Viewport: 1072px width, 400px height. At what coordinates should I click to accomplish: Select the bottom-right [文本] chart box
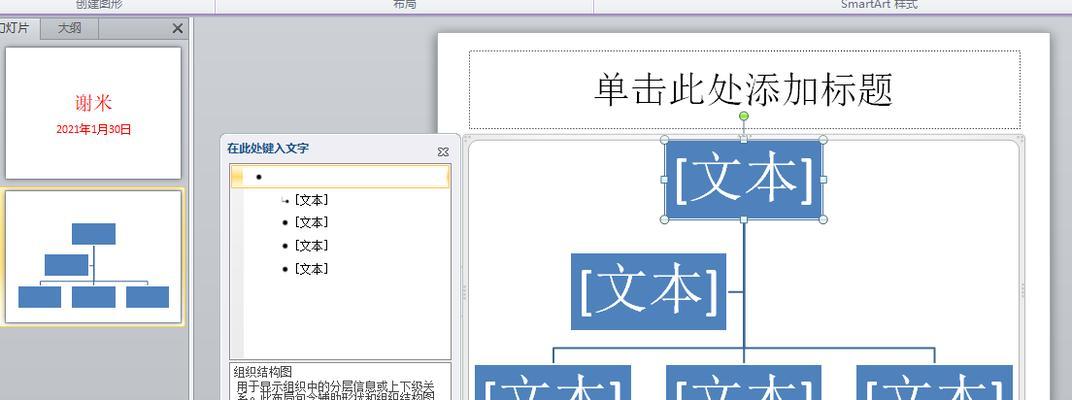pyautogui.click(x=934, y=382)
